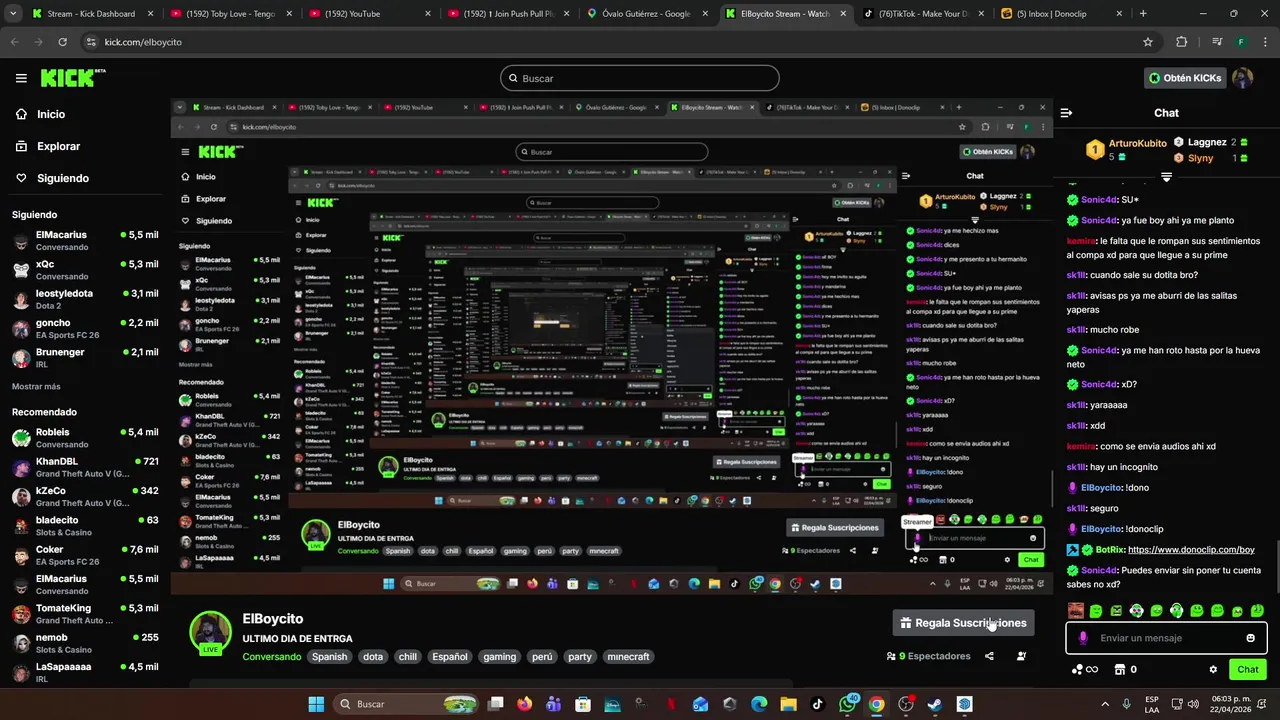Switch to 'Óvalo Gutiérrez - Google' browser tab
This screenshot has width=1280, height=720.
648,14
